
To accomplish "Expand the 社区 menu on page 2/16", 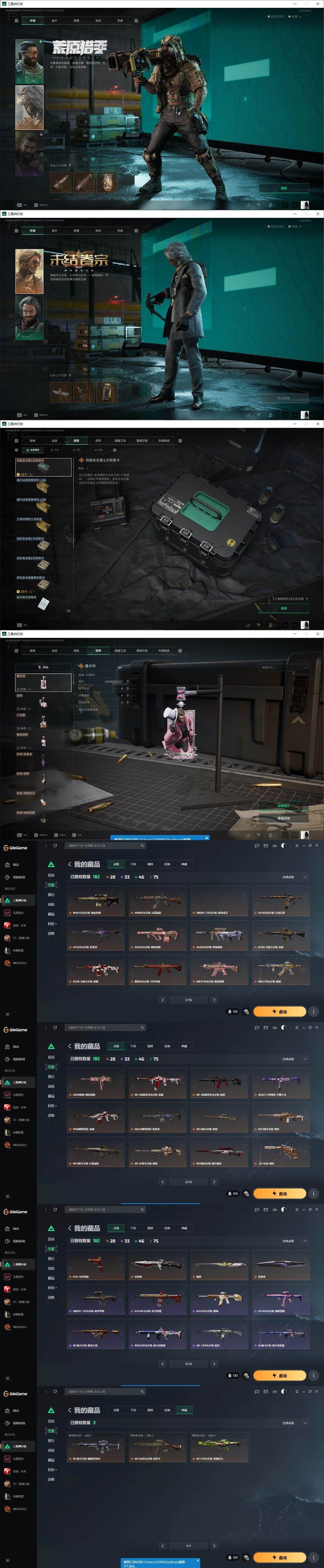I will 52,1106.
